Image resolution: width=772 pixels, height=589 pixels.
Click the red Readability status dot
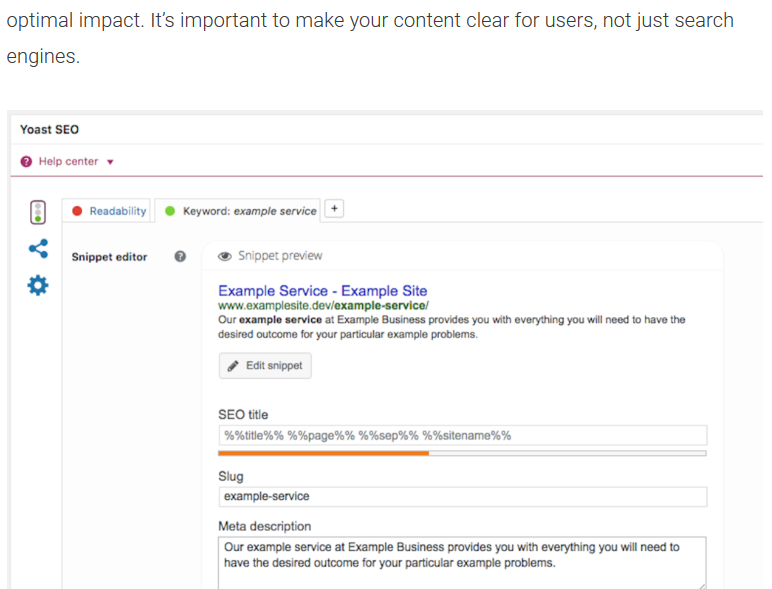(77, 211)
